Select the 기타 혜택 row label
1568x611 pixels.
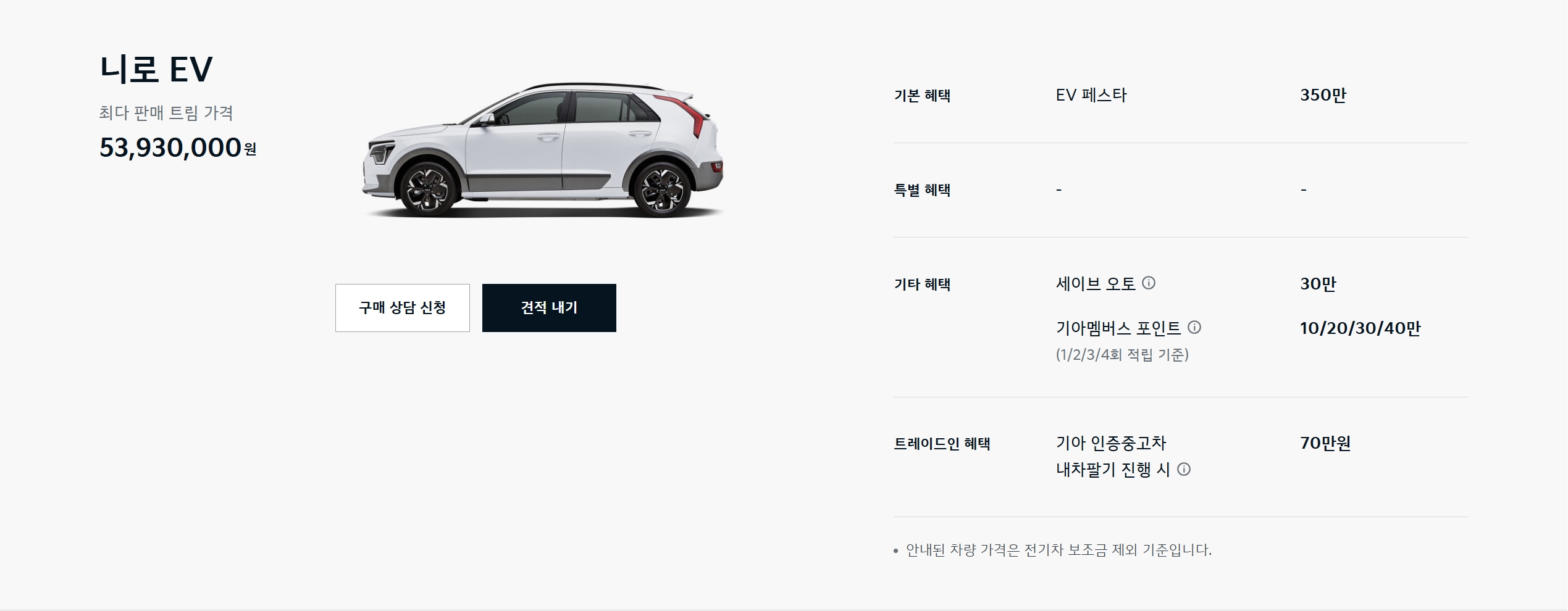[922, 285]
